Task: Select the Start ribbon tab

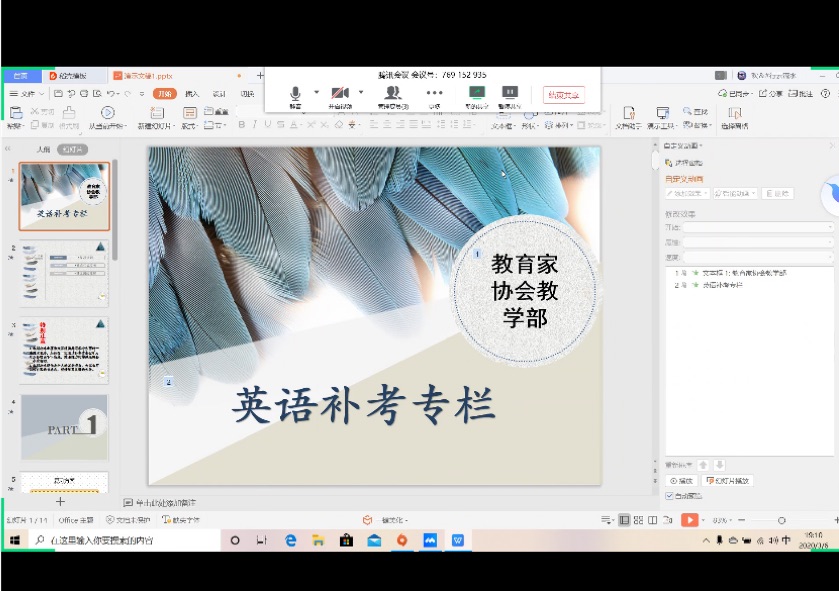Action: point(164,94)
